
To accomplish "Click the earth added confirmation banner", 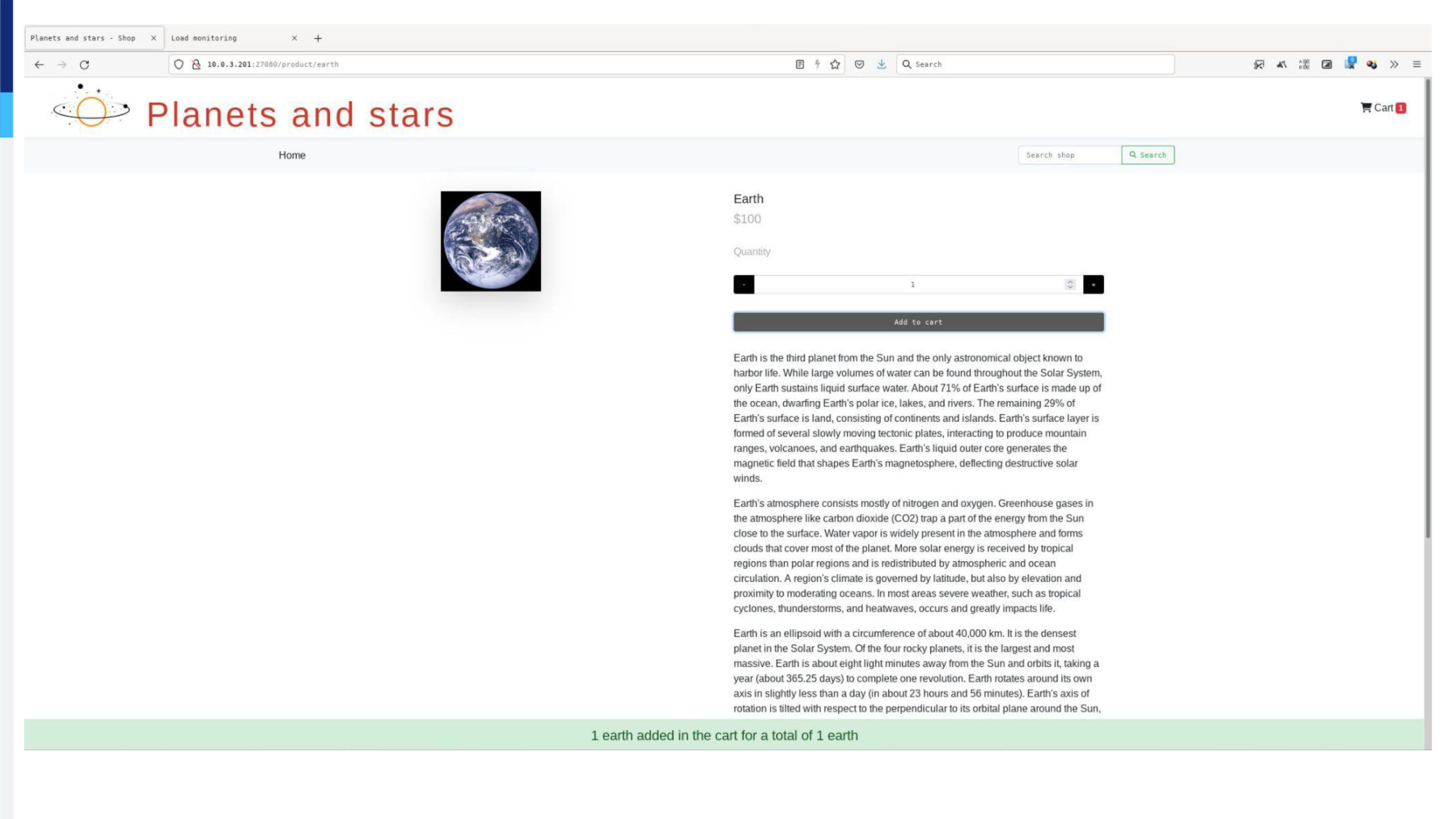I will [x=724, y=735].
